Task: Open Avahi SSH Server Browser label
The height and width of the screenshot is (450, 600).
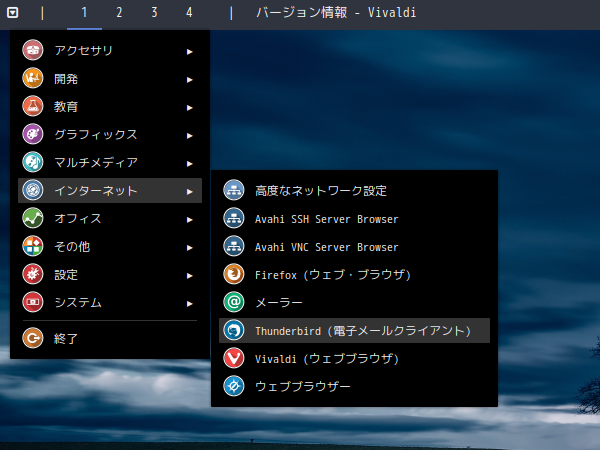Action: [326, 219]
